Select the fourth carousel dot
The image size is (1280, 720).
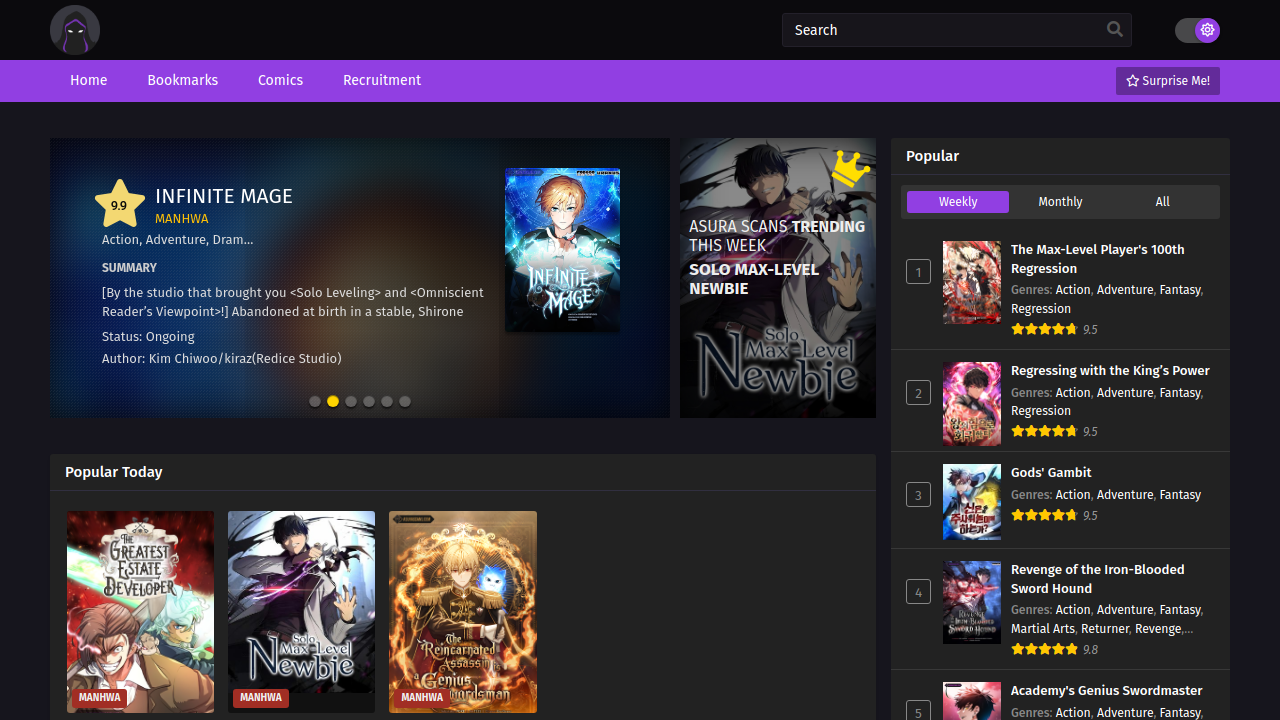pyautogui.click(x=369, y=401)
